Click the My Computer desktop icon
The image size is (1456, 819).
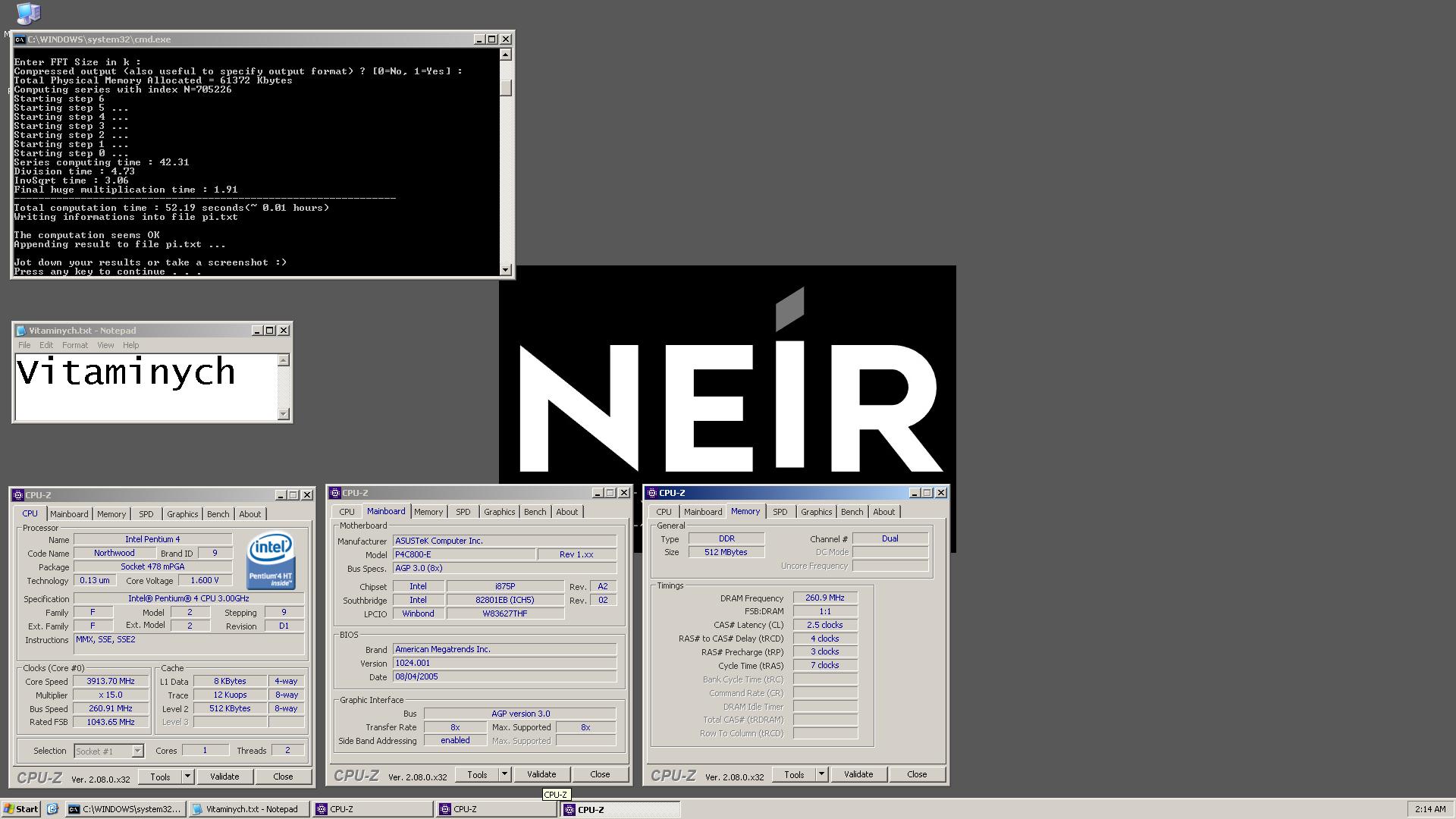tap(28, 13)
